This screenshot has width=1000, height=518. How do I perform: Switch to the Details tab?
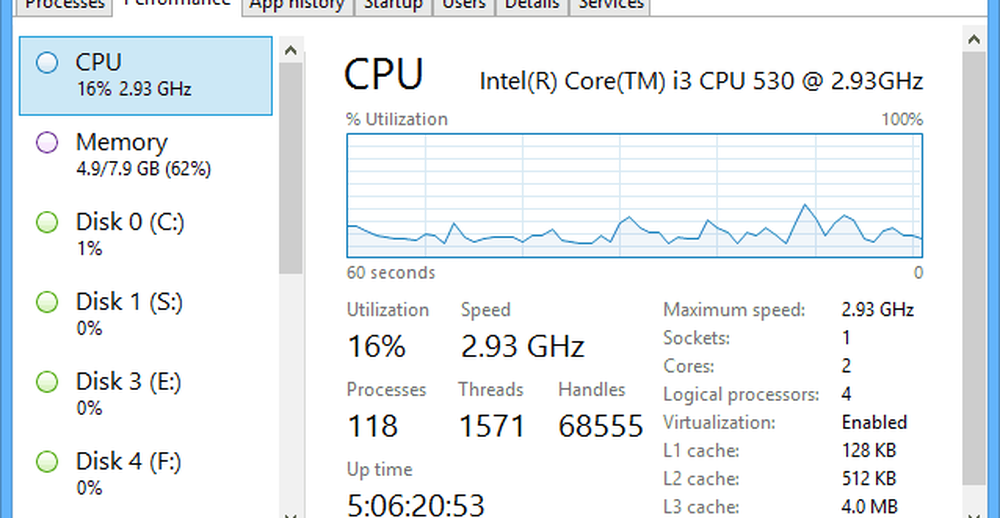(533, 6)
